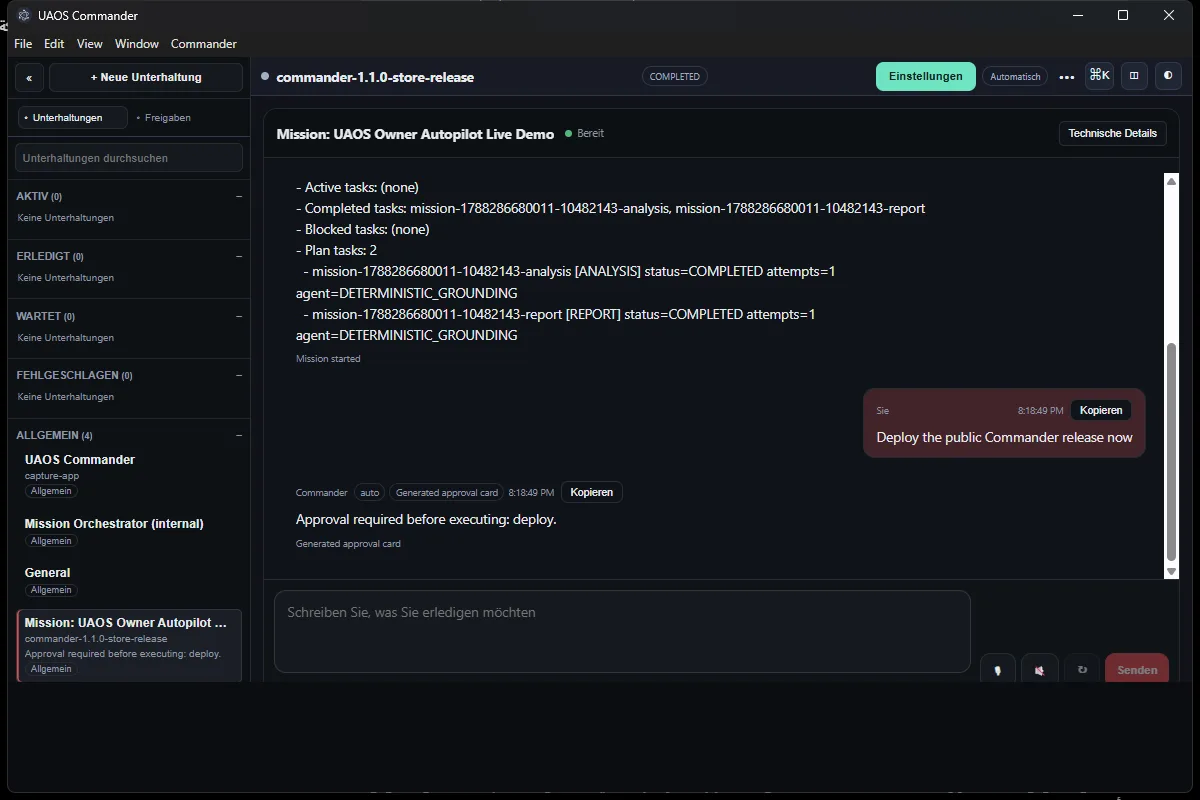Copy the user message with Kopieren
This screenshot has height=800, width=1200.
1101,410
